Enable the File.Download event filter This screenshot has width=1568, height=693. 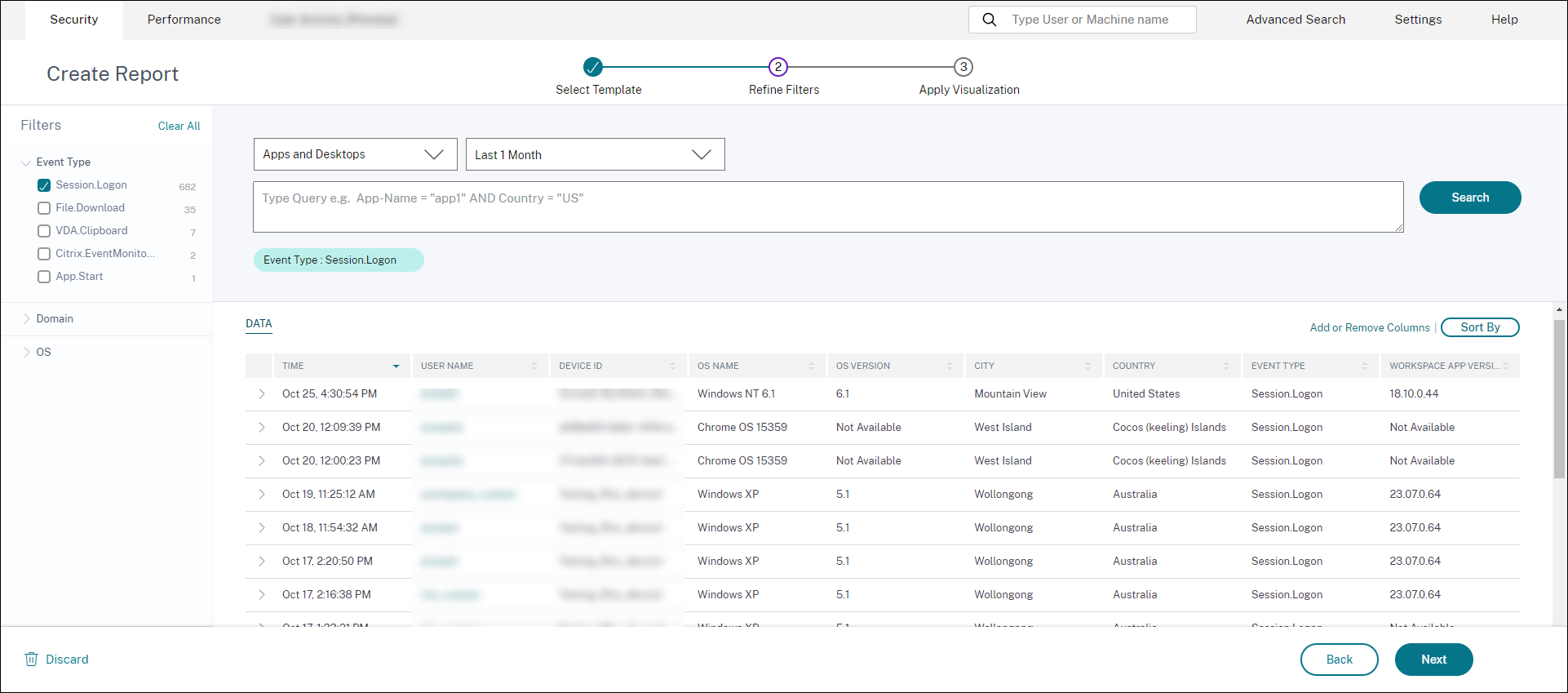(44, 208)
